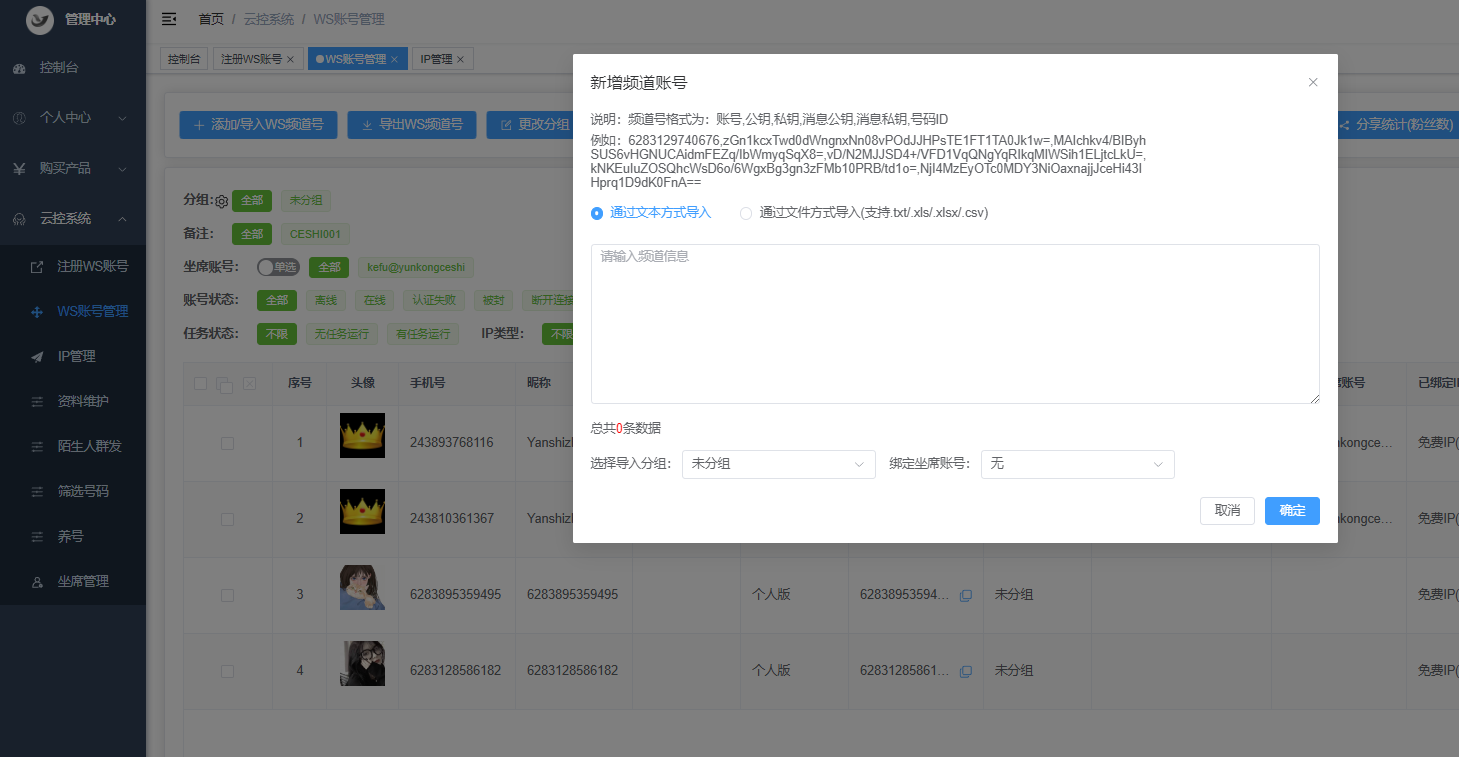This screenshot has height=757, width=1459.
Task: Expand 个人中心 sidebar menu
Action: pyautogui.click(x=73, y=117)
